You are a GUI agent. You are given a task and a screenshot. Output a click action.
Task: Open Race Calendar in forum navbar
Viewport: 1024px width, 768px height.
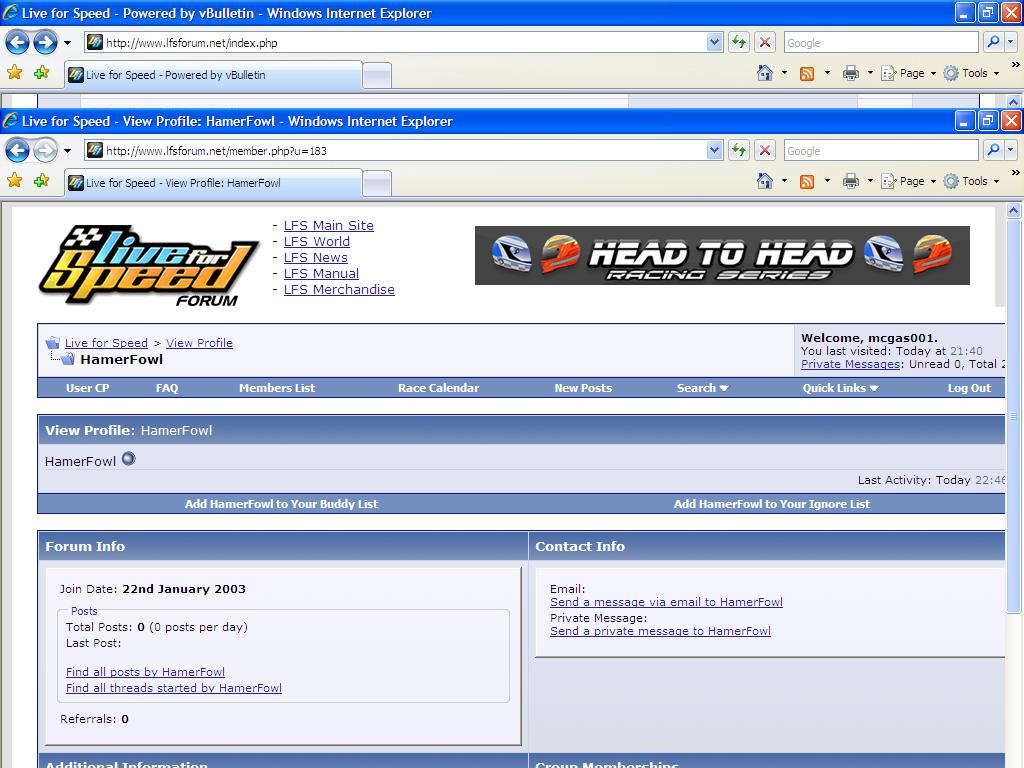(x=439, y=388)
